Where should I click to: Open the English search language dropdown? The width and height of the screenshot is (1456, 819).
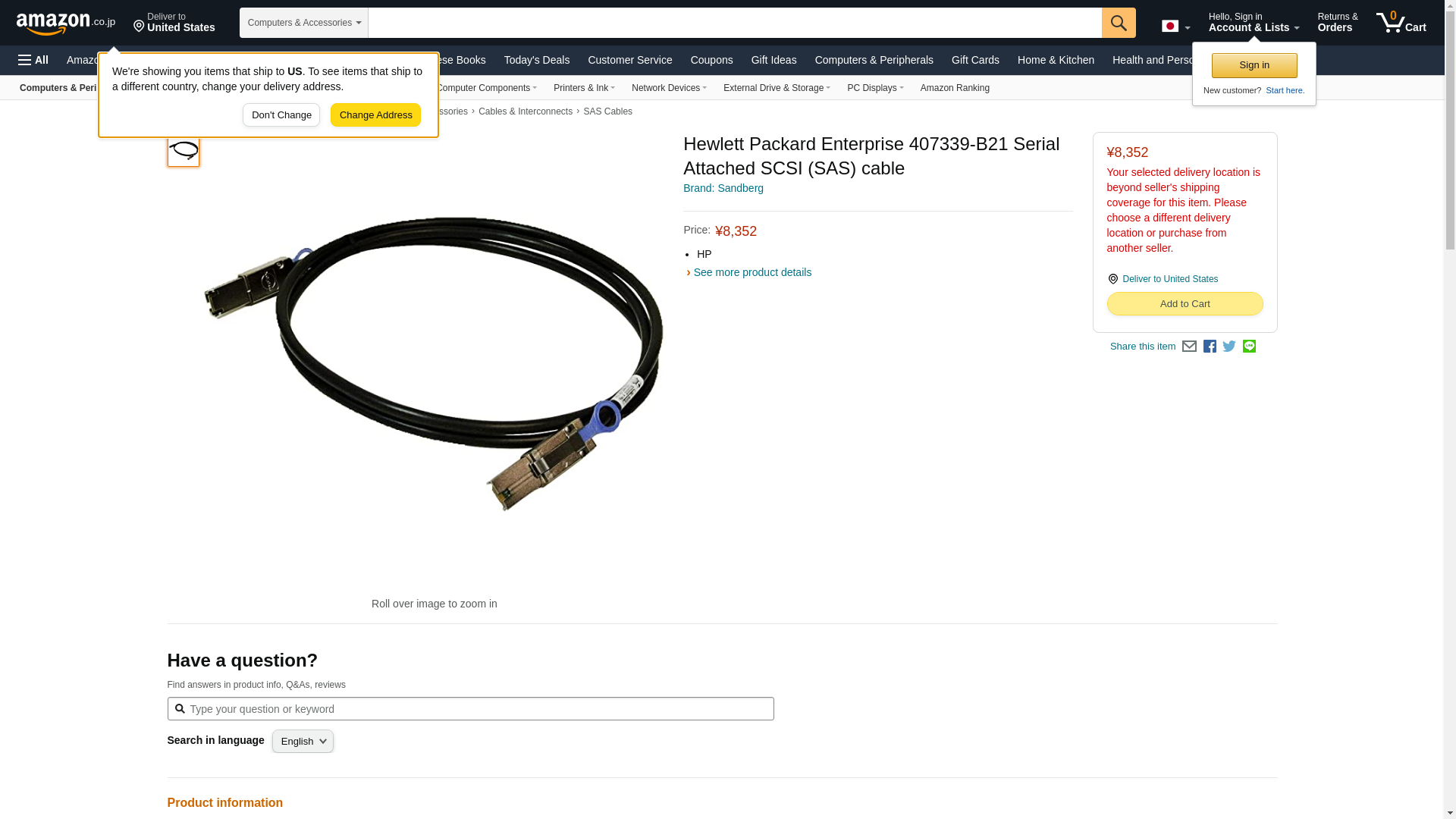303,742
